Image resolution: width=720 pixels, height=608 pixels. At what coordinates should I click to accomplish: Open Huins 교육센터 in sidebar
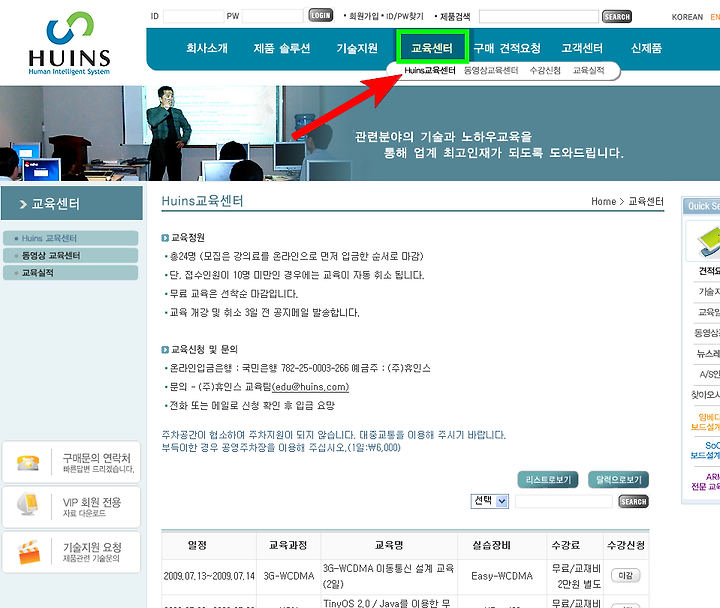(70, 238)
